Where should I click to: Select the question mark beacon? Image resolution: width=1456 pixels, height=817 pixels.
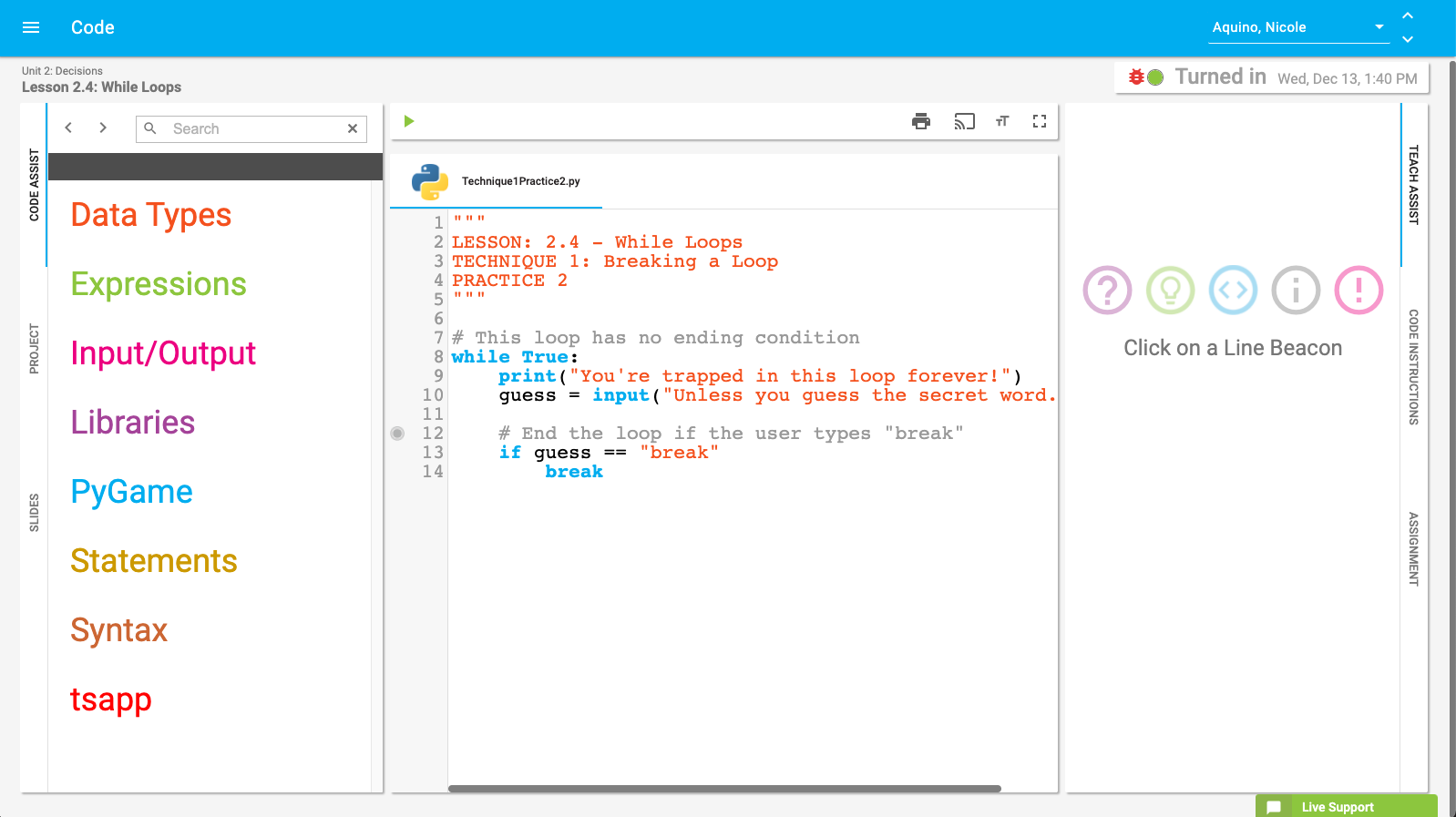click(1107, 291)
